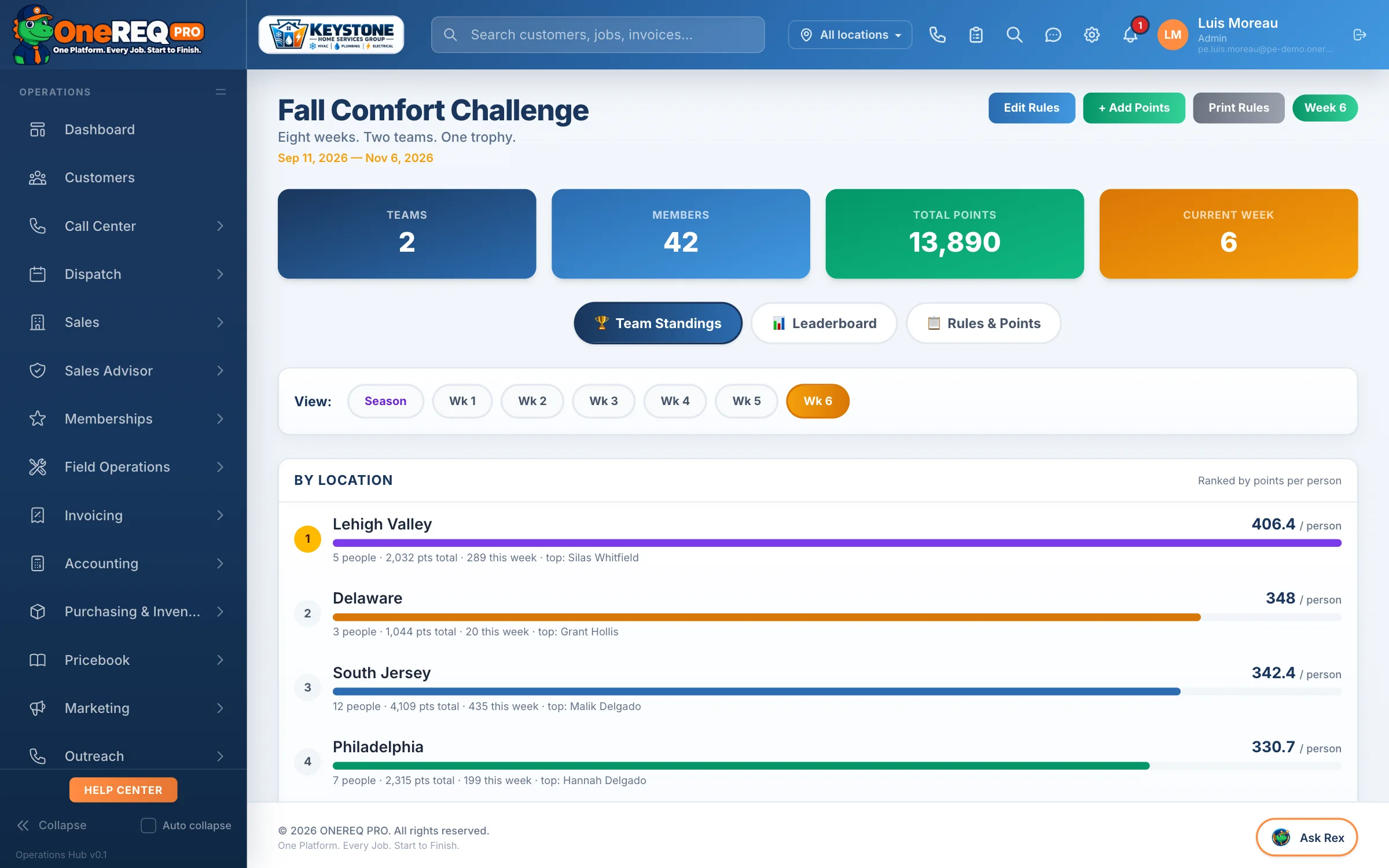Click the Dispatch calendar icon
Image resolution: width=1389 pixels, height=868 pixels.
point(38,274)
